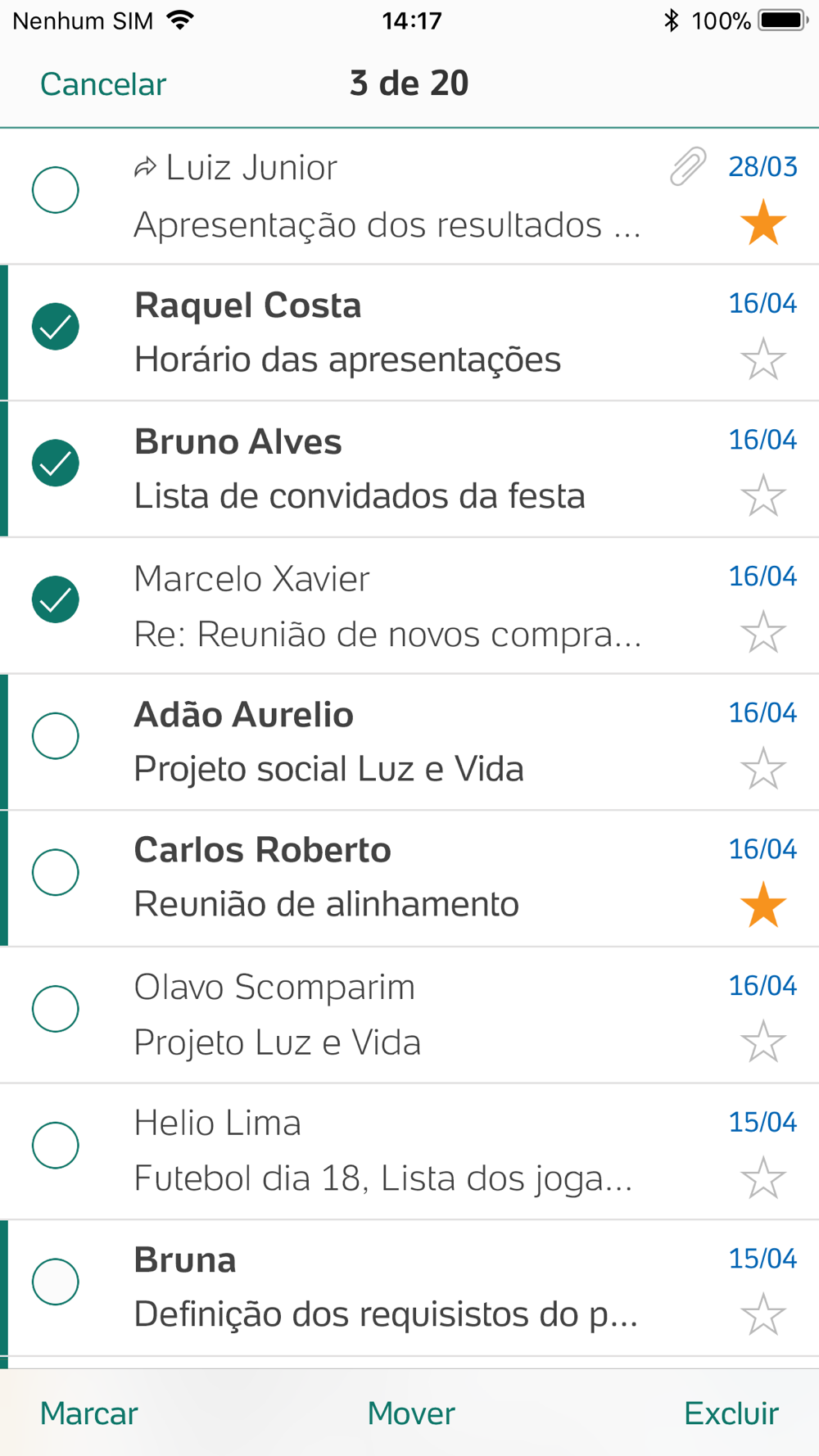This screenshot has height=1456, width=819.
Task: Uncheck the Bruno Alves message
Action: [56, 463]
